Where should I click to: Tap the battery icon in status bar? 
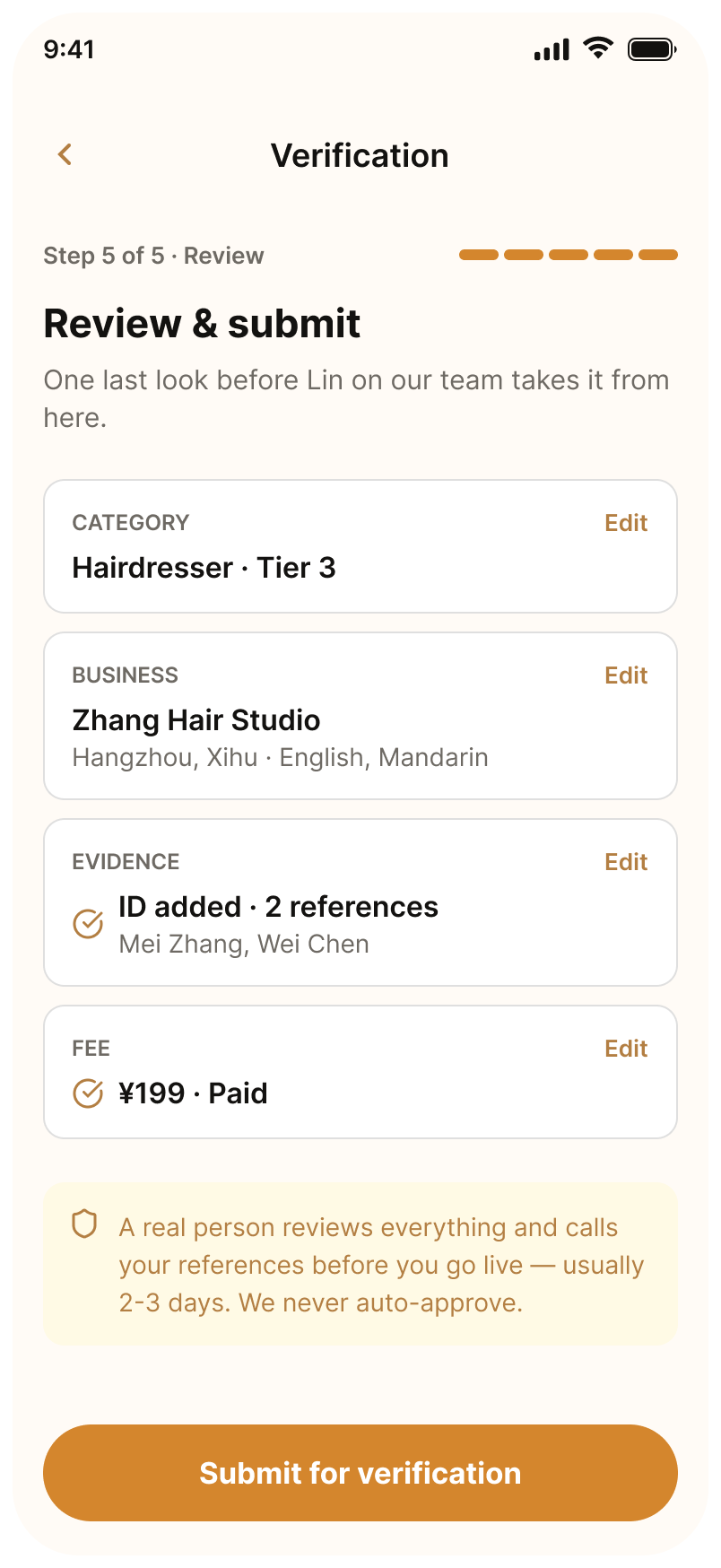point(652,49)
